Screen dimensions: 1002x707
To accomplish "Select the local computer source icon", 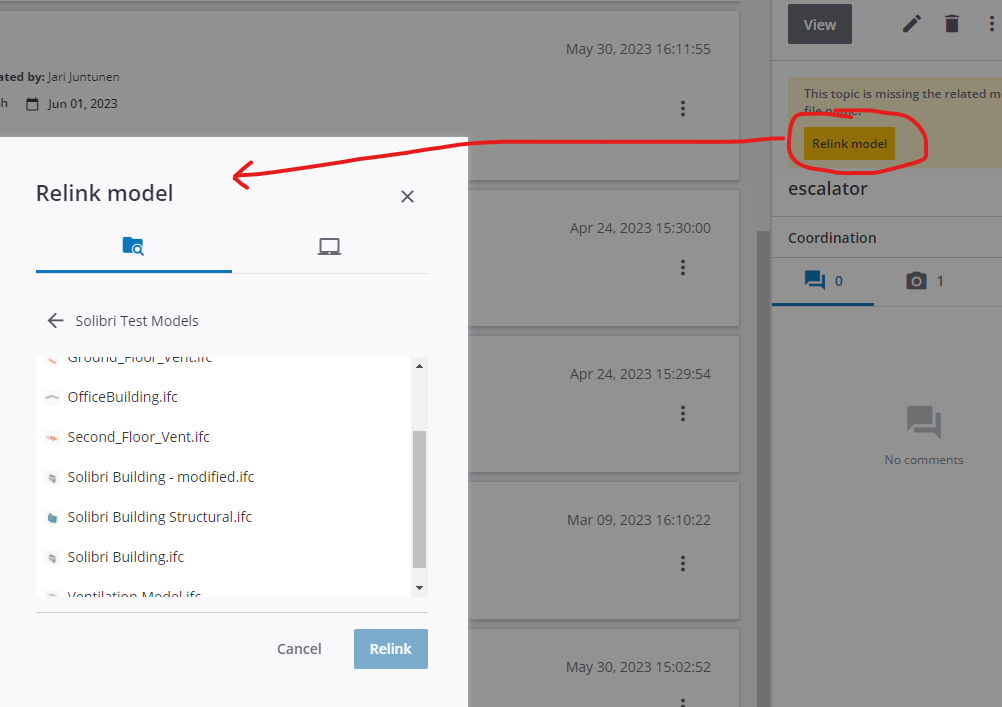I will 329,245.
